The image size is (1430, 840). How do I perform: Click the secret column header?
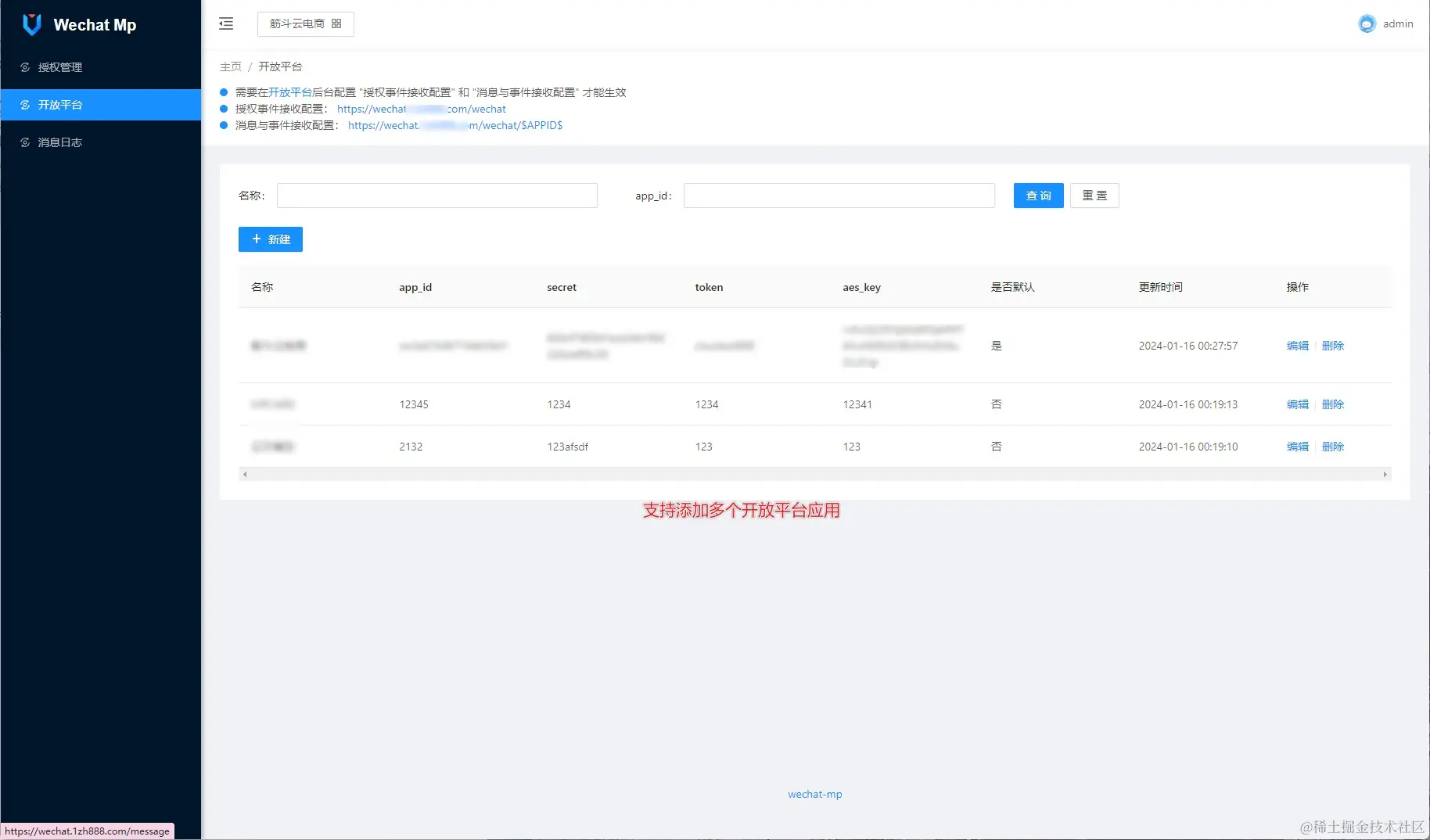pyautogui.click(x=562, y=287)
